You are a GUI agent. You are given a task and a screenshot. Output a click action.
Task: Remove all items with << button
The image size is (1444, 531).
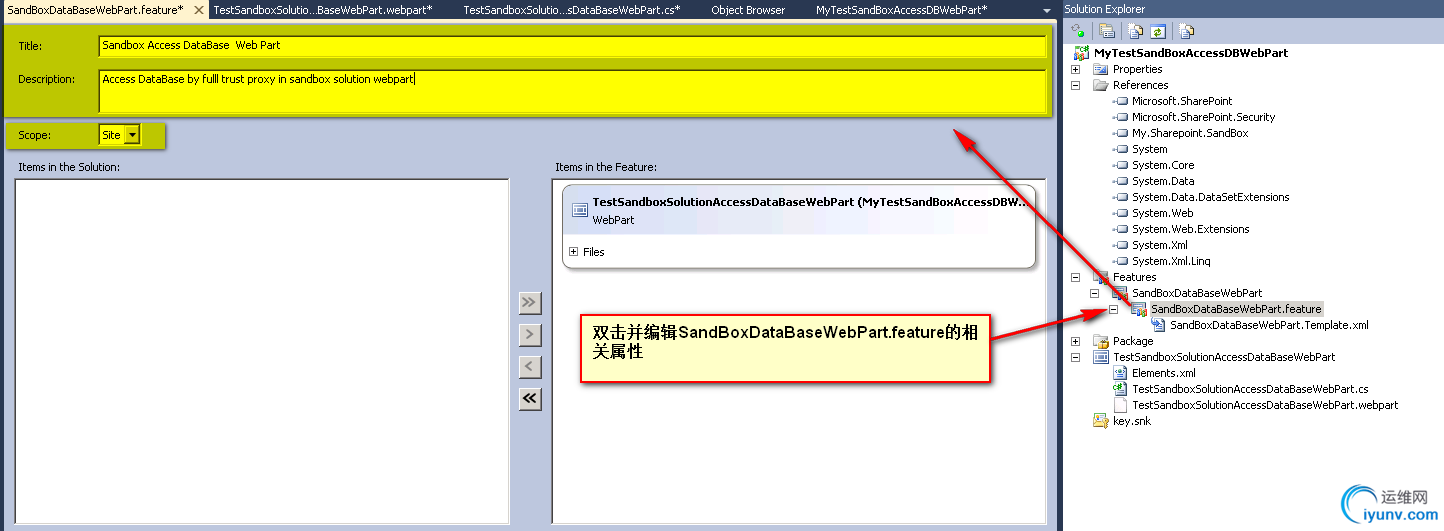coord(530,399)
